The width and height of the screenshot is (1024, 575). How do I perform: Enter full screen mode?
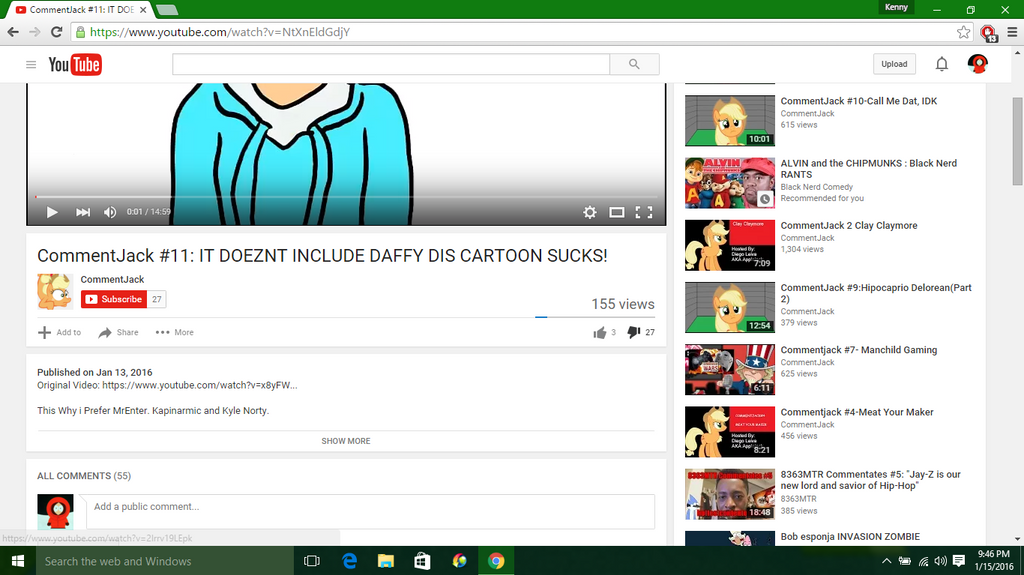644,212
